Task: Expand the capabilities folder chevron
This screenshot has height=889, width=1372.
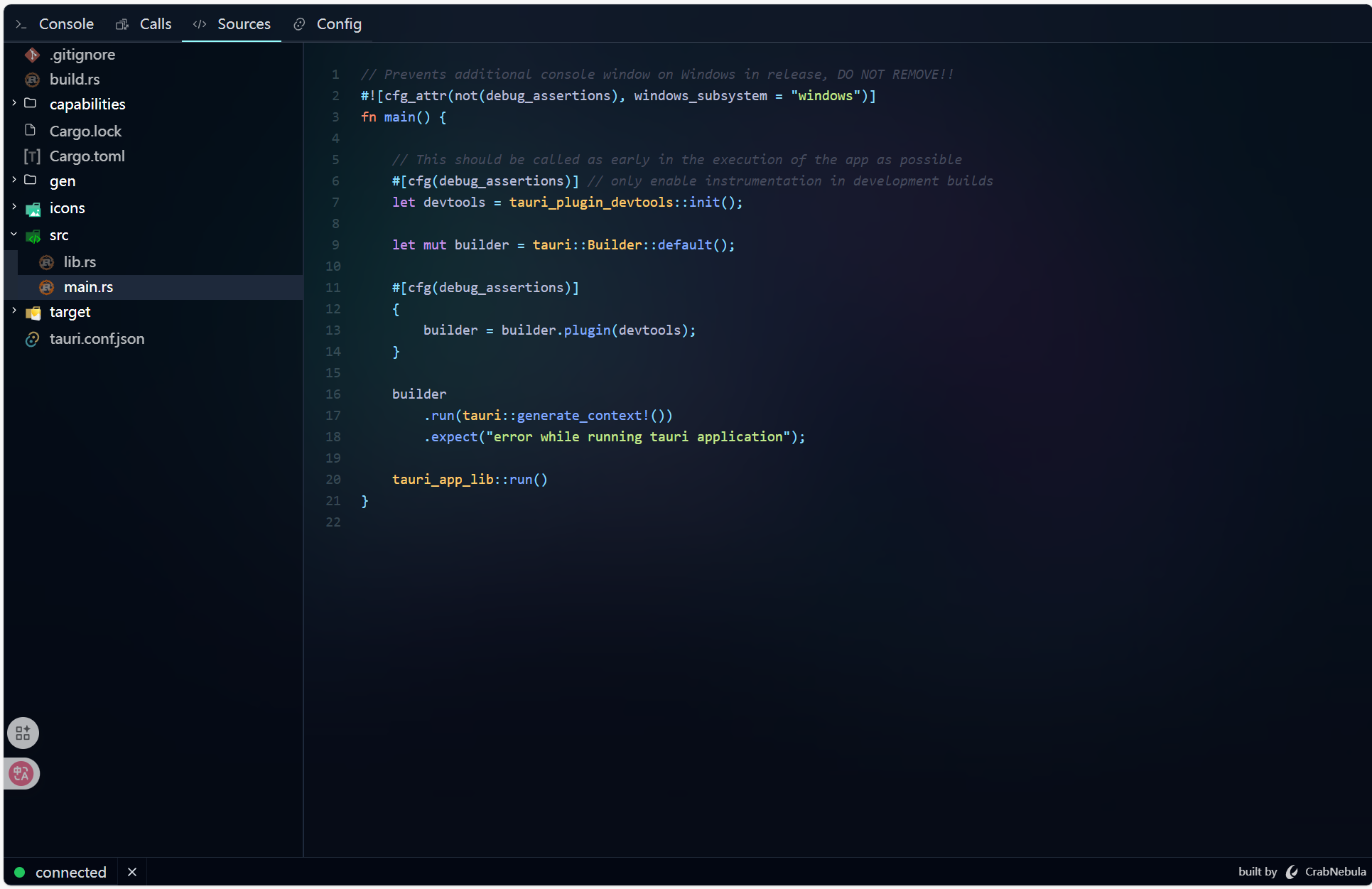Action: pyautogui.click(x=14, y=103)
